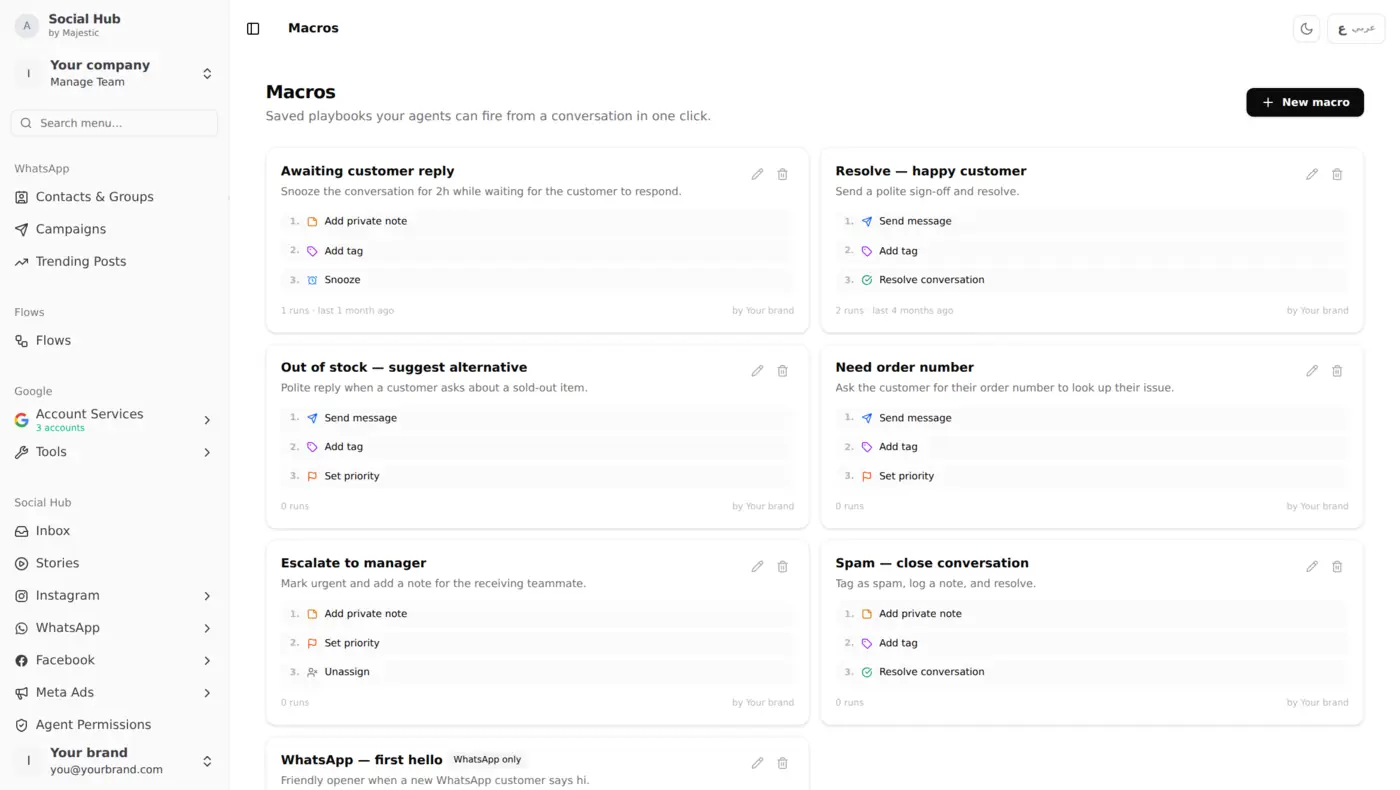Click Send message step in Need order number
The height and width of the screenshot is (790, 1400).
[1092, 418]
